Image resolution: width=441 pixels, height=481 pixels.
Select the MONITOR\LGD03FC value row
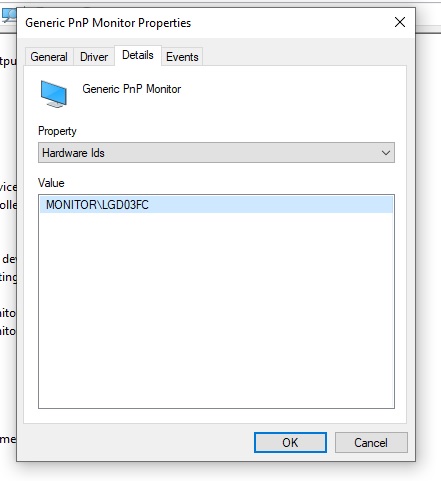[216, 204]
